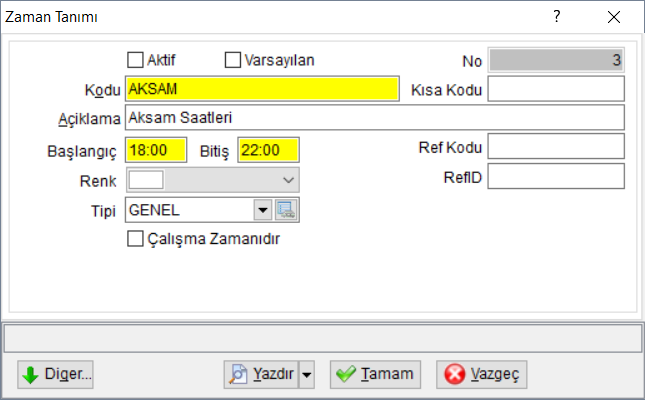Select the Başlangıç time field 18:00

tap(156, 150)
